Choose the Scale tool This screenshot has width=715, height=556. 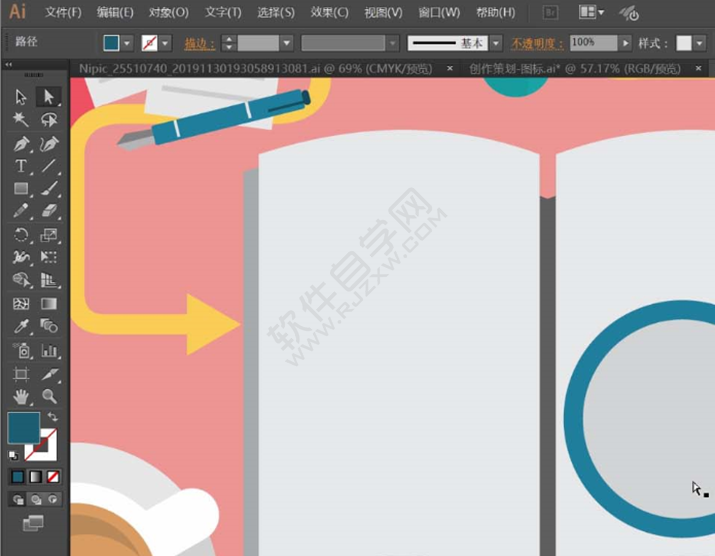coord(48,235)
